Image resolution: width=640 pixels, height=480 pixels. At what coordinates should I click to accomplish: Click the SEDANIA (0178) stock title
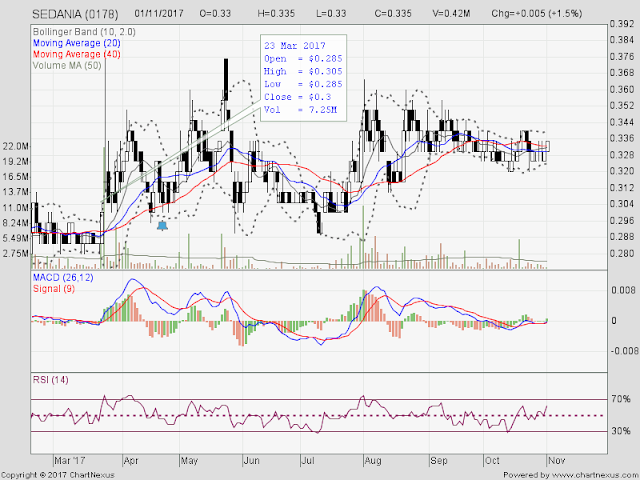tap(75, 14)
